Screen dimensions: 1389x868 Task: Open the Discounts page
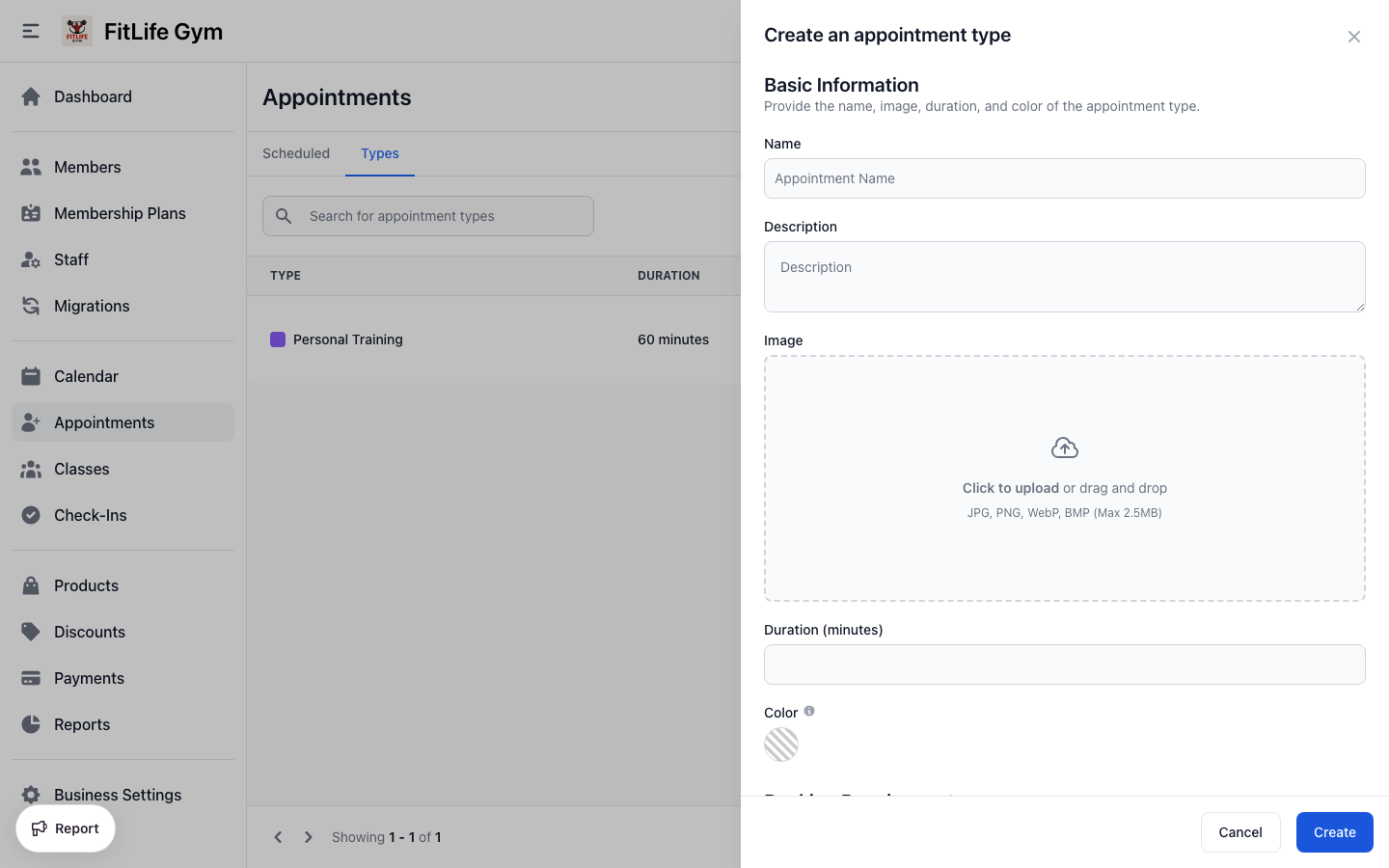[x=89, y=632]
